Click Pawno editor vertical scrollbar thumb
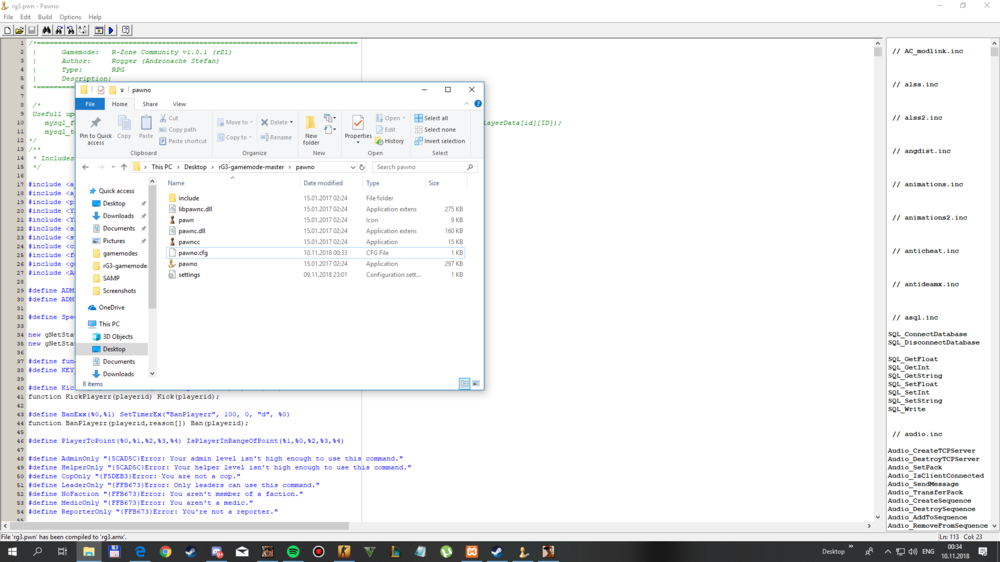 (x=878, y=51)
